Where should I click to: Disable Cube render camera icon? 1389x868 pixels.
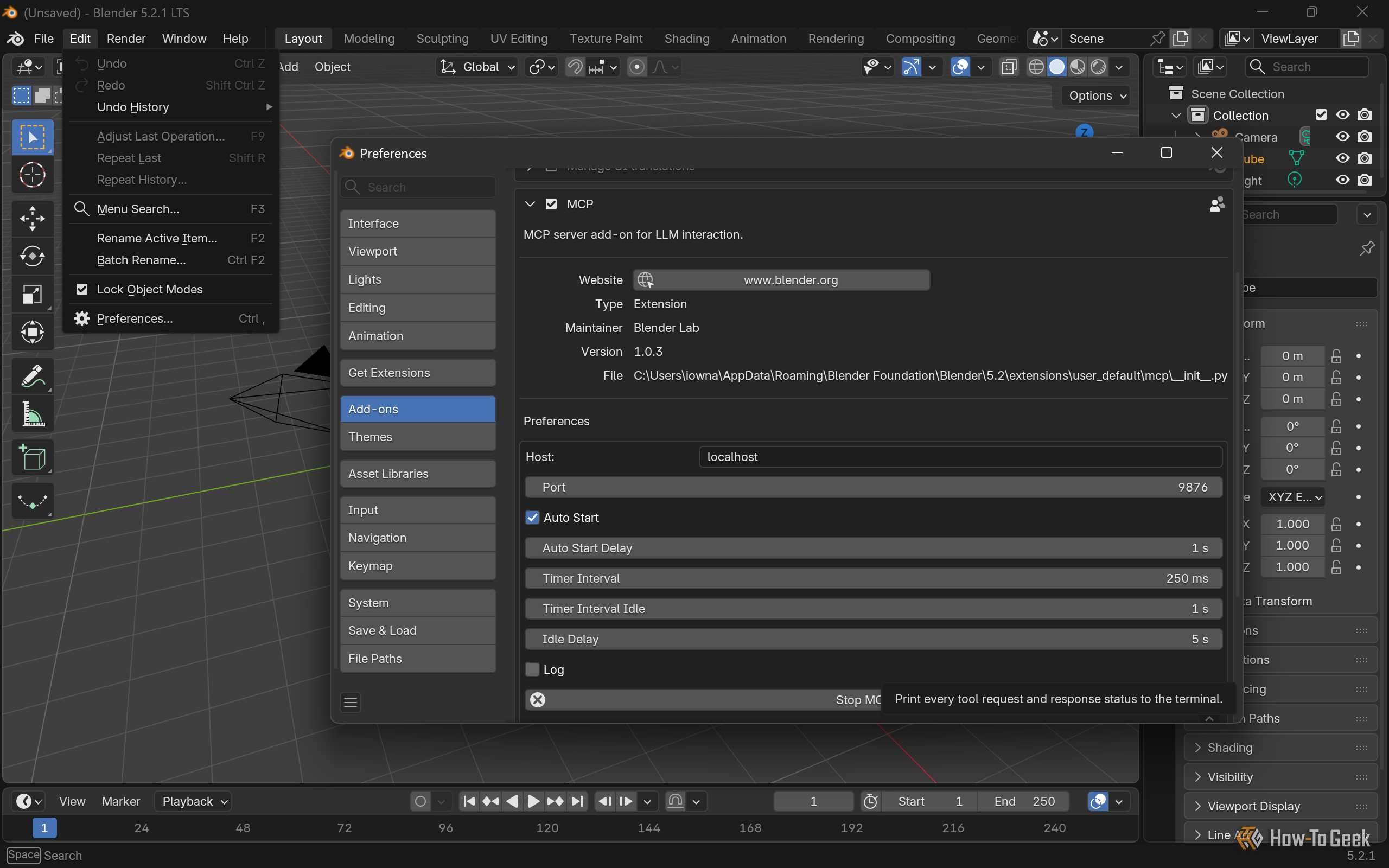1365,158
